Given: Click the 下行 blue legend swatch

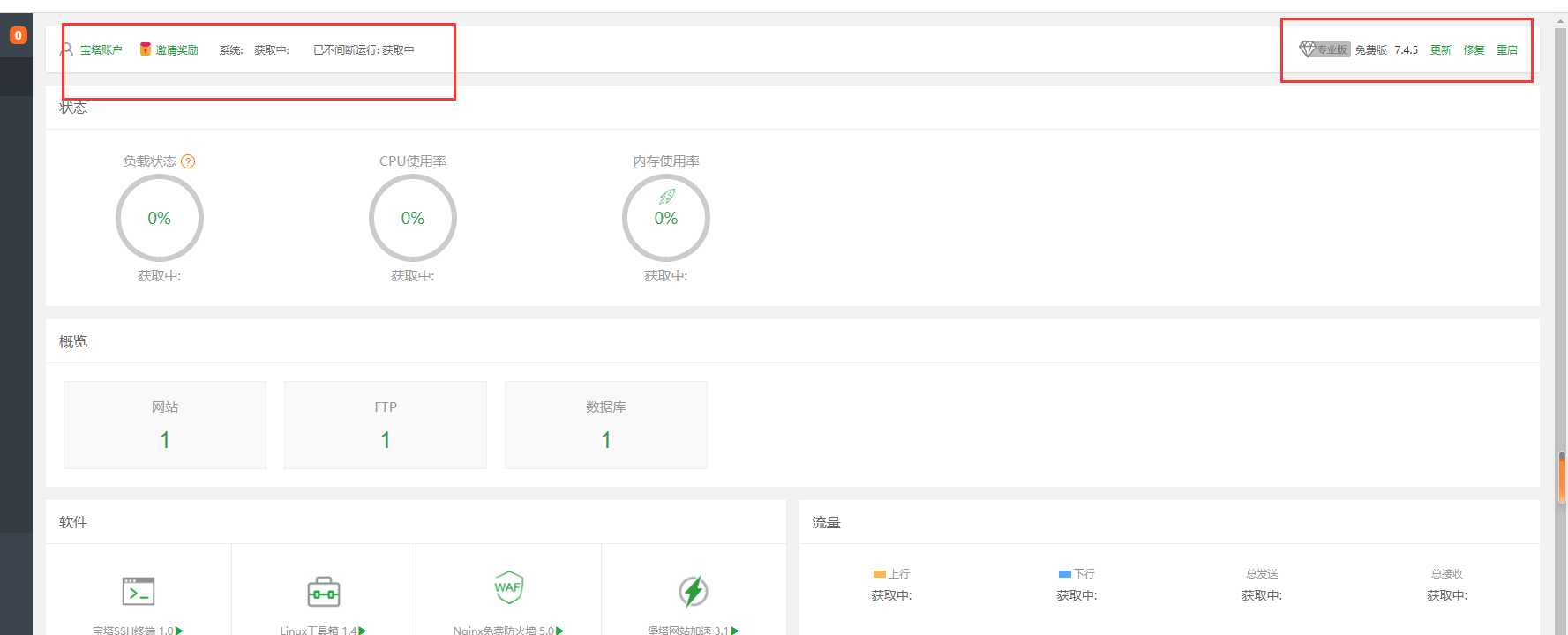Looking at the screenshot, I should [x=1064, y=574].
